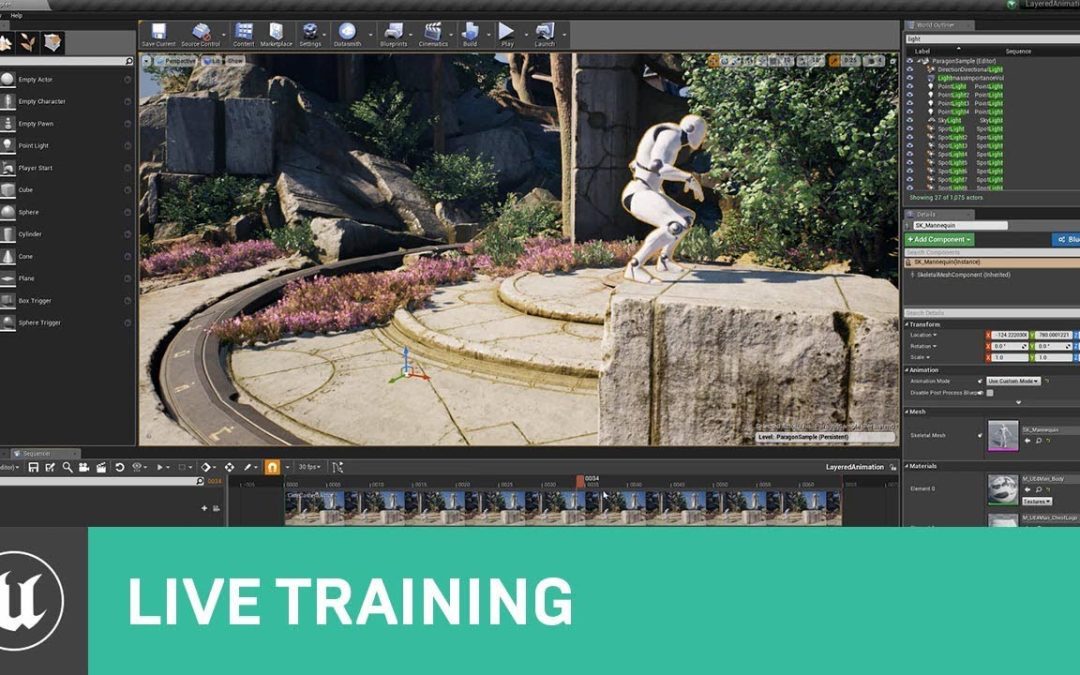This screenshot has width=1080, height=675.
Task: Open the Add Component dropdown
Action: click(x=939, y=240)
